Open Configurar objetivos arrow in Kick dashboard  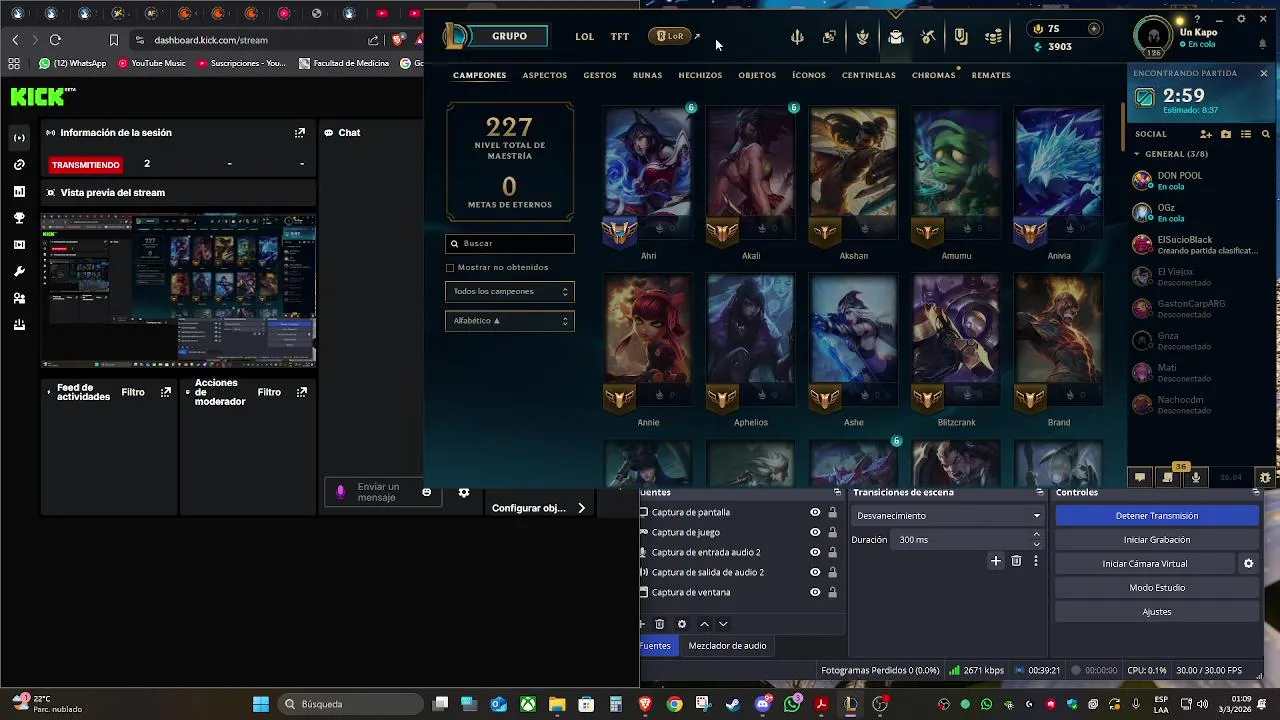pyautogui.click(x=581, y=508)
